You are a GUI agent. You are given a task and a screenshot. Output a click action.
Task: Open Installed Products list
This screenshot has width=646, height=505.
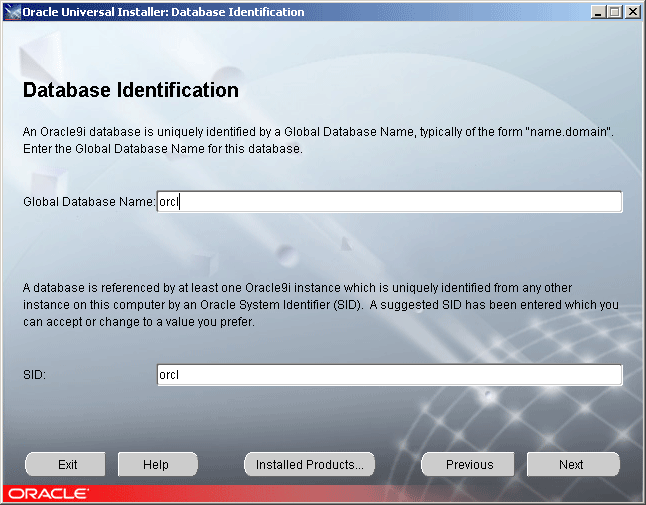pos(309,464)
